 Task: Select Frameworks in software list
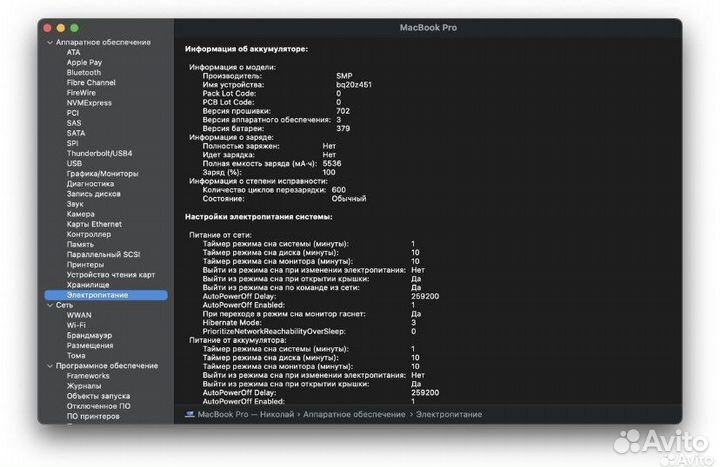click(x=88, y=376)
